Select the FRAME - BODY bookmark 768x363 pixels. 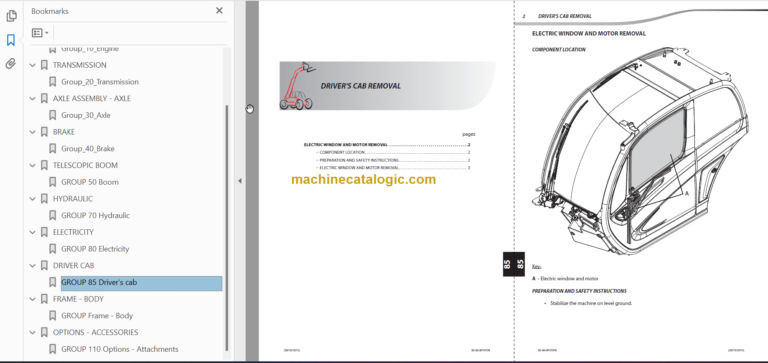tap(77, 299)
